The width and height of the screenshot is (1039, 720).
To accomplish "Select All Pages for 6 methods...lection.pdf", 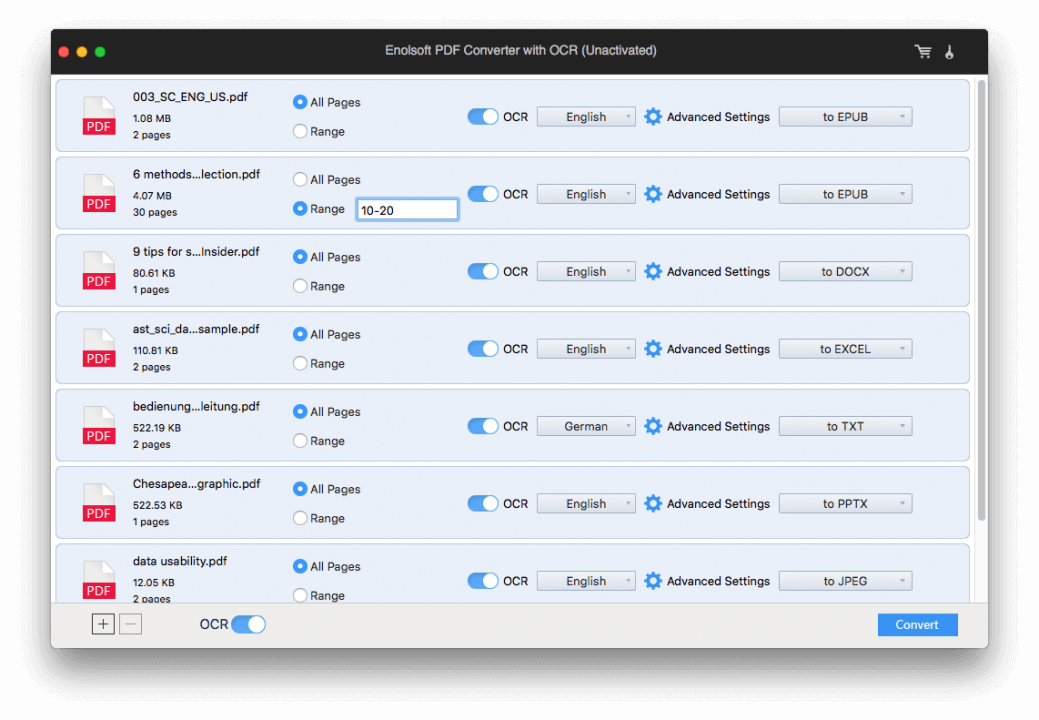I will (300, 180).
